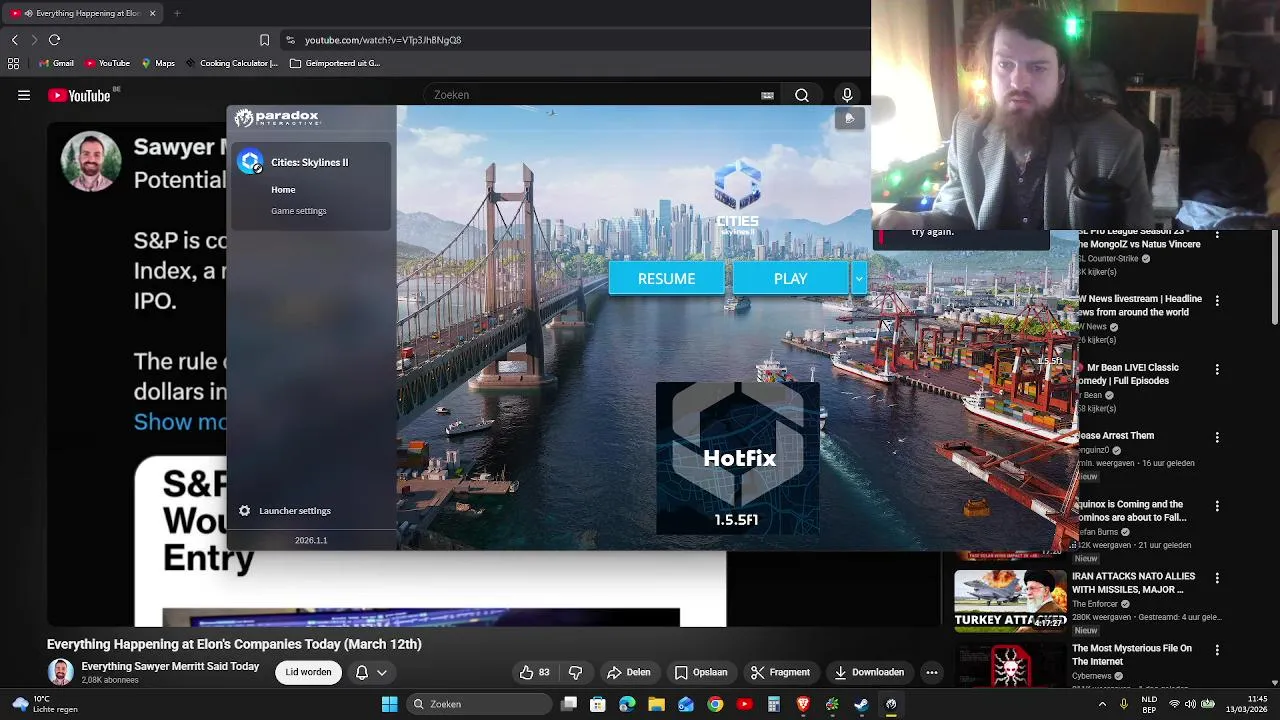Click the YouTube logo to go home
Screen dimensions: 1280x720
click(79, 95)
